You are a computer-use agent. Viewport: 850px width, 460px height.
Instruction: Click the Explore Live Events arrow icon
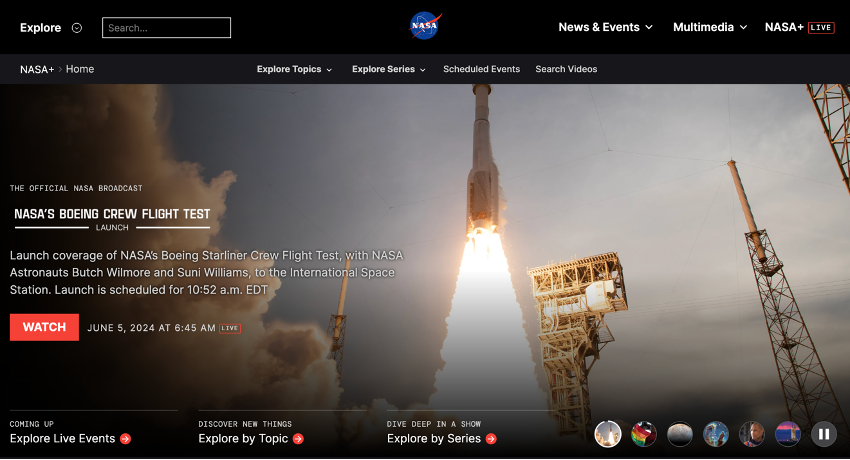pos(125,439)
